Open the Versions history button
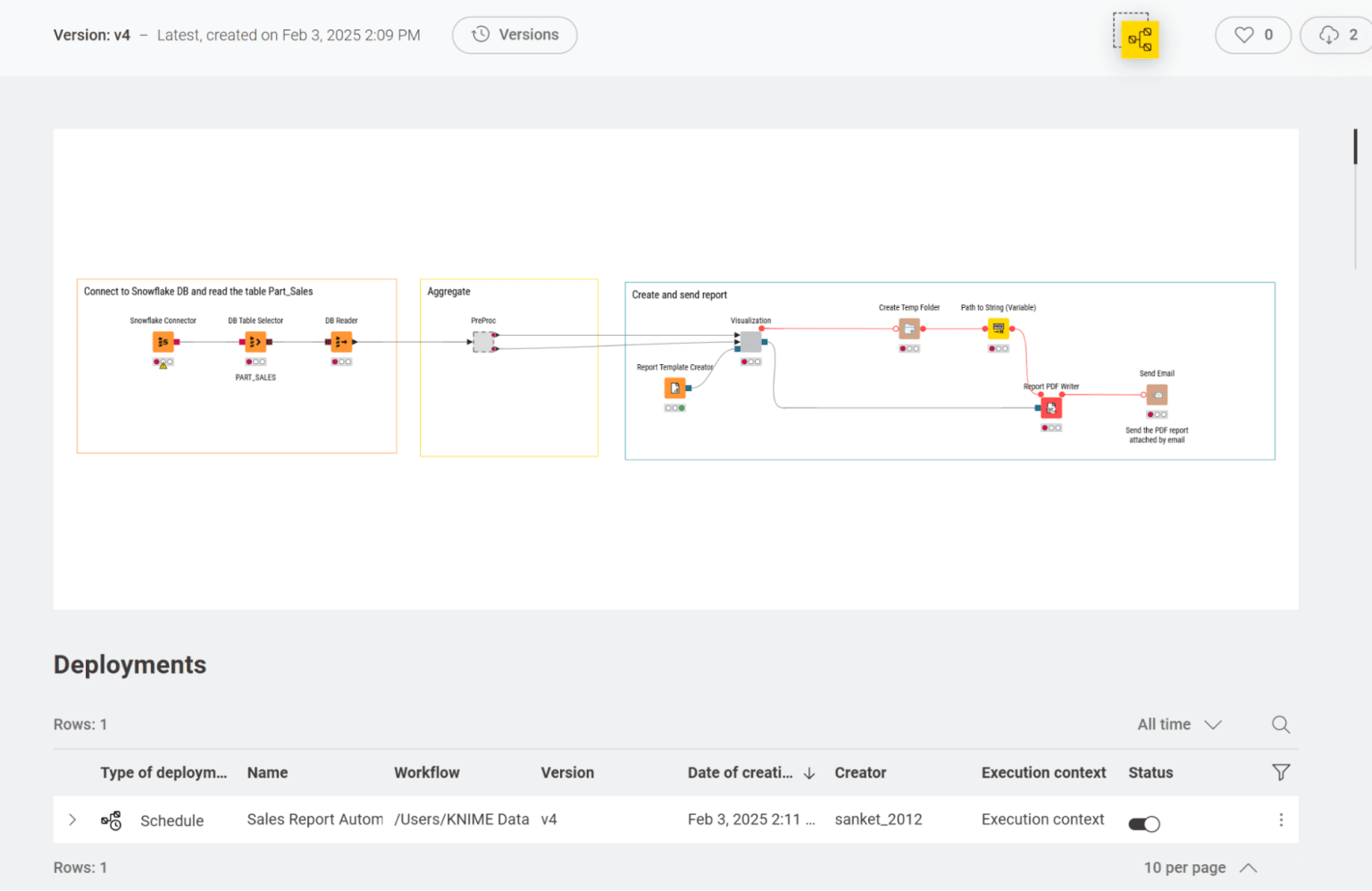This screenshot has width=1372, height=891. tap(514, 35)
